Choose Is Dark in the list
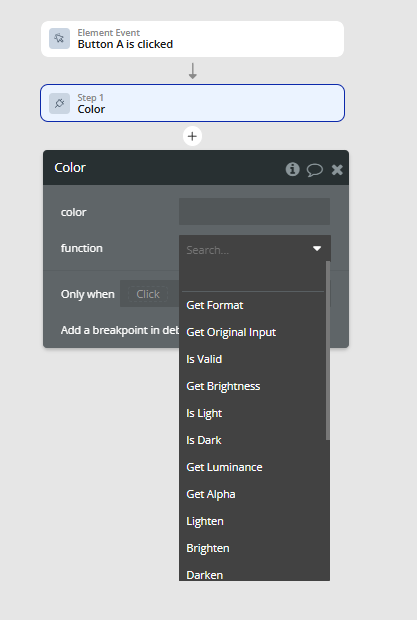The height and width of the screenshot is (620, 417). coord(204,440)
